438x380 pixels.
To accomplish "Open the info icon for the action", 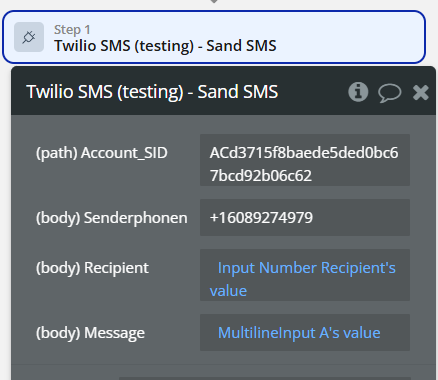I will [x=358, y=92].
